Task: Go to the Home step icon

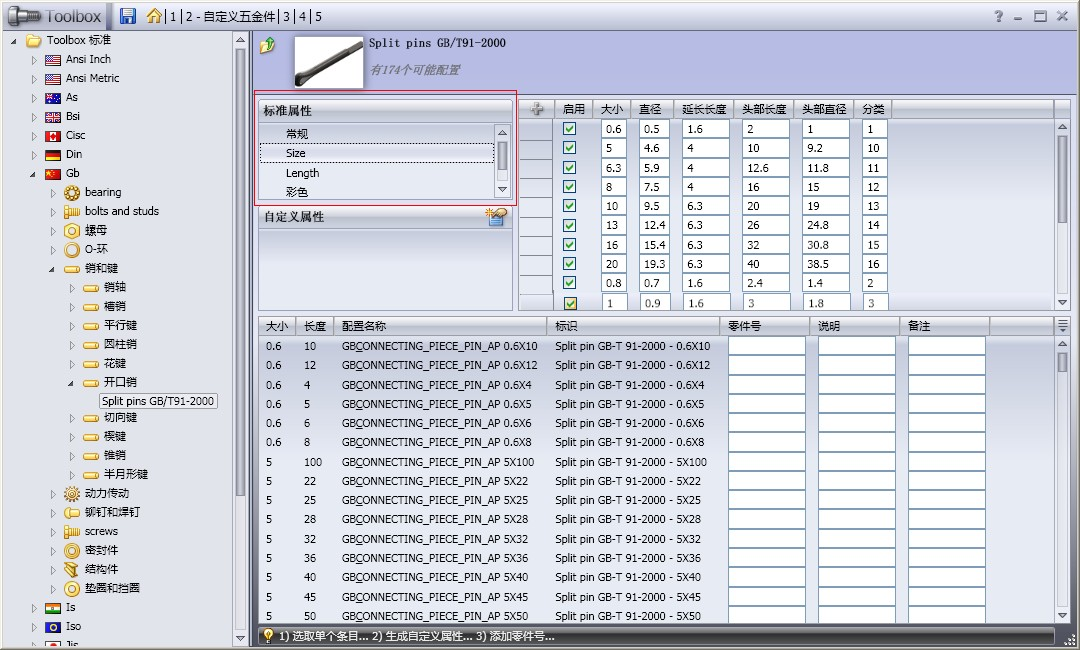Action: (154, 16)
